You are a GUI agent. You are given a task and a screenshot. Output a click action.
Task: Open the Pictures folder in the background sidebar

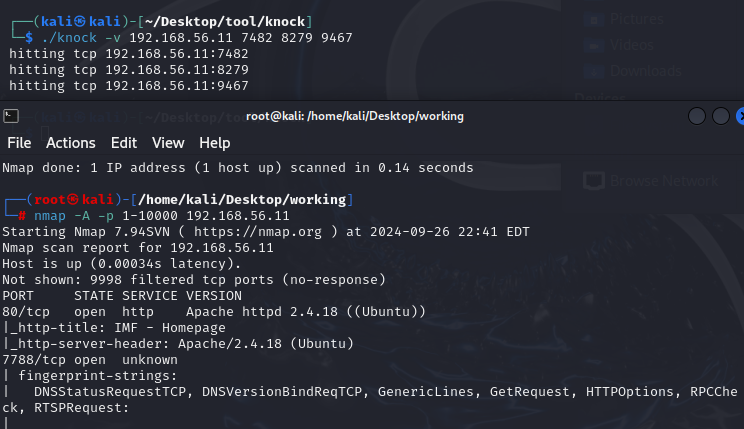(637, 19)
